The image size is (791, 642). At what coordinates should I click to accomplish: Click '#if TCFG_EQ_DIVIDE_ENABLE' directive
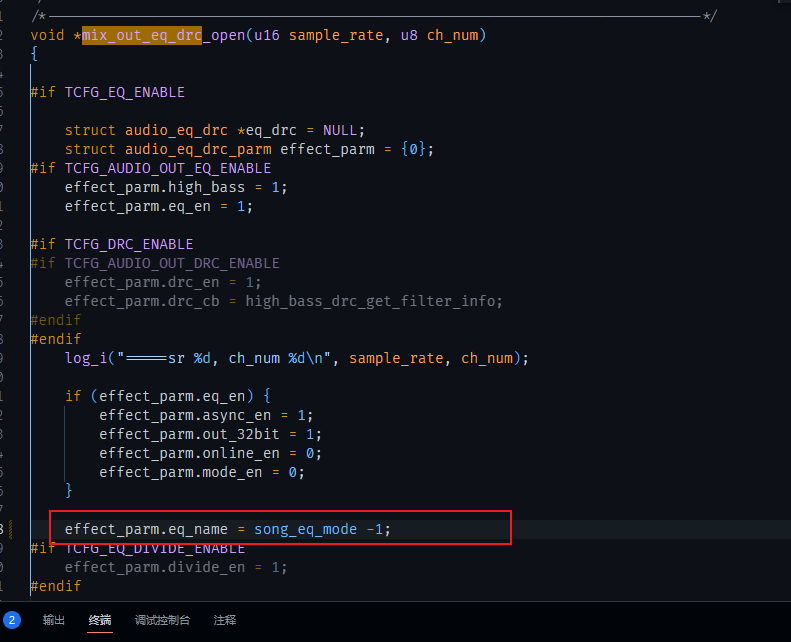138,548
